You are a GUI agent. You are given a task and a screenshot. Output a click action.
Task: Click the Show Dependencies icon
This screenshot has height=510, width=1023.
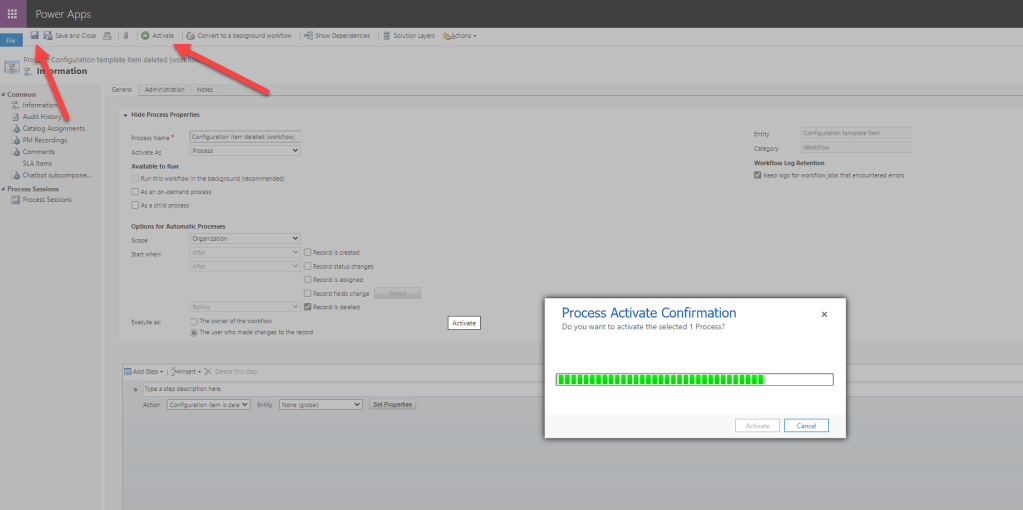[308, 35]
